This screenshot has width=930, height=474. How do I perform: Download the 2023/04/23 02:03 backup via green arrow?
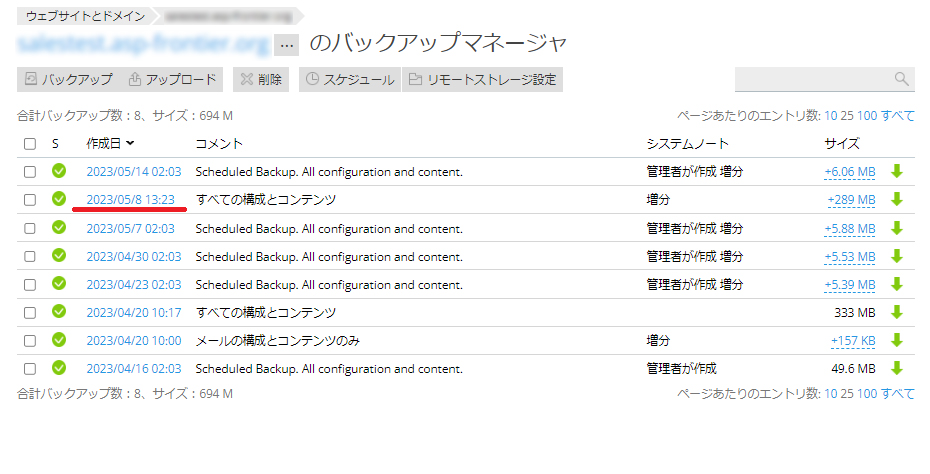point(897,284)
